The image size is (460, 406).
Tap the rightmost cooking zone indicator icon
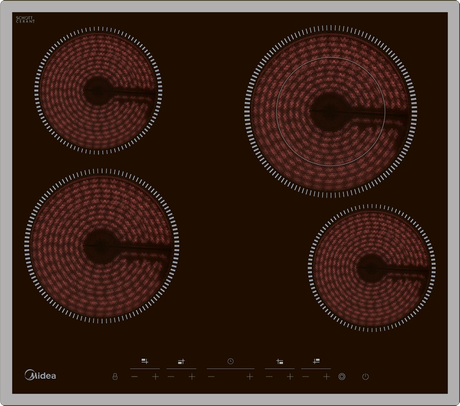[316, 361]
